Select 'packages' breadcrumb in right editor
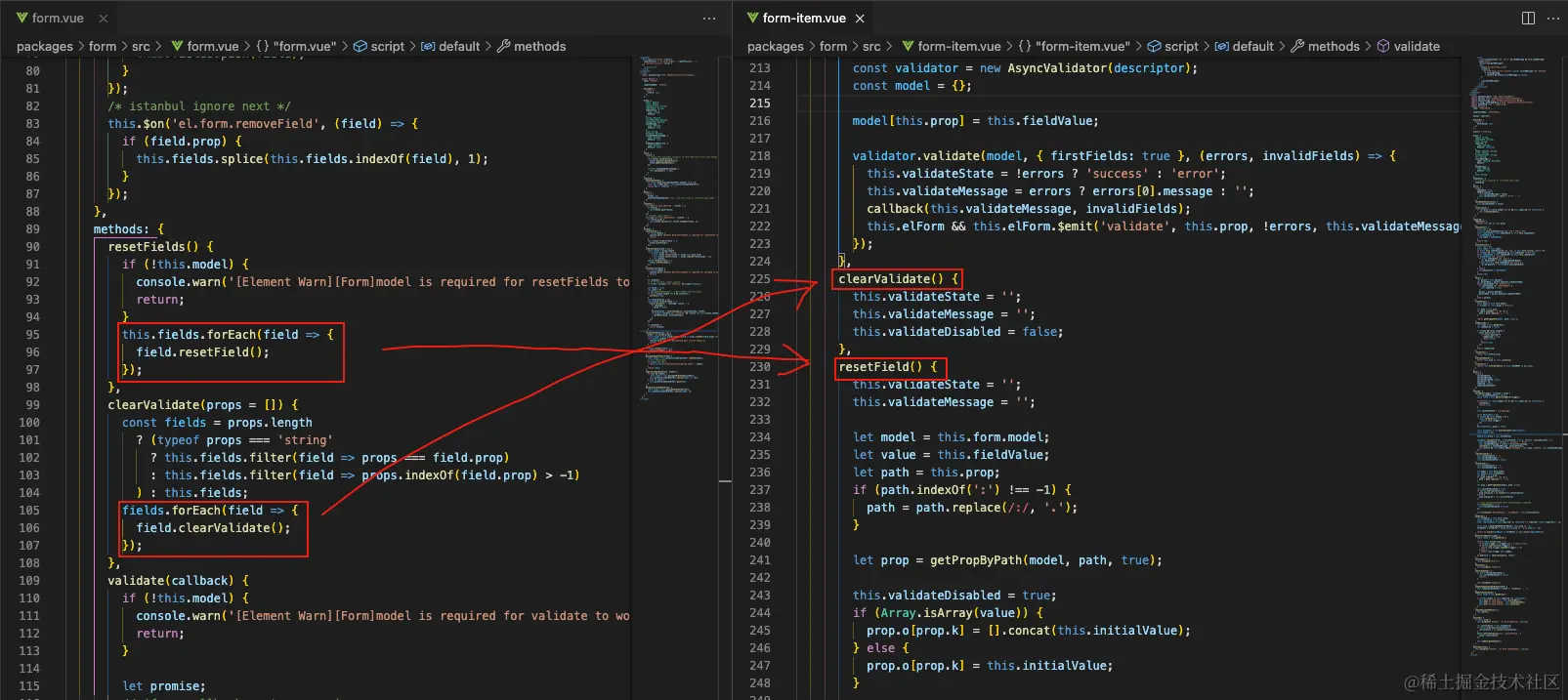The width and height of the screenshot is (1568, 700). point(776,46)
